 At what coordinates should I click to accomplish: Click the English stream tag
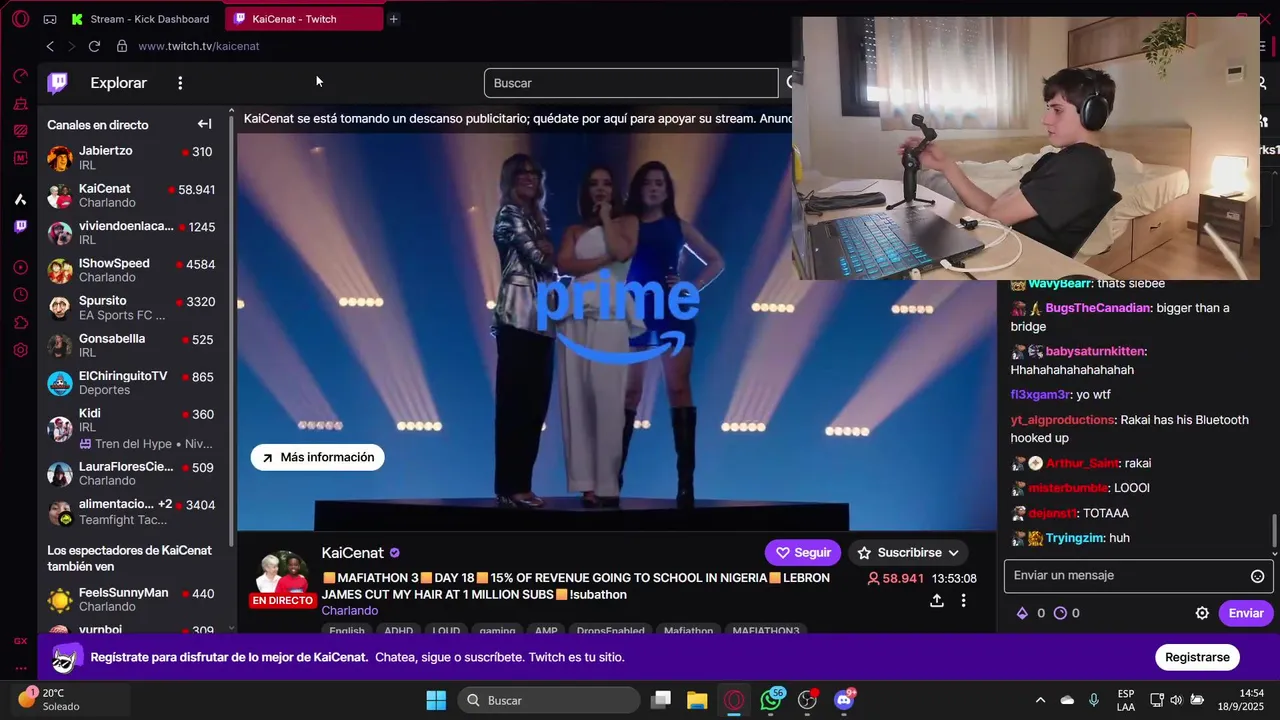click(347, 631)
